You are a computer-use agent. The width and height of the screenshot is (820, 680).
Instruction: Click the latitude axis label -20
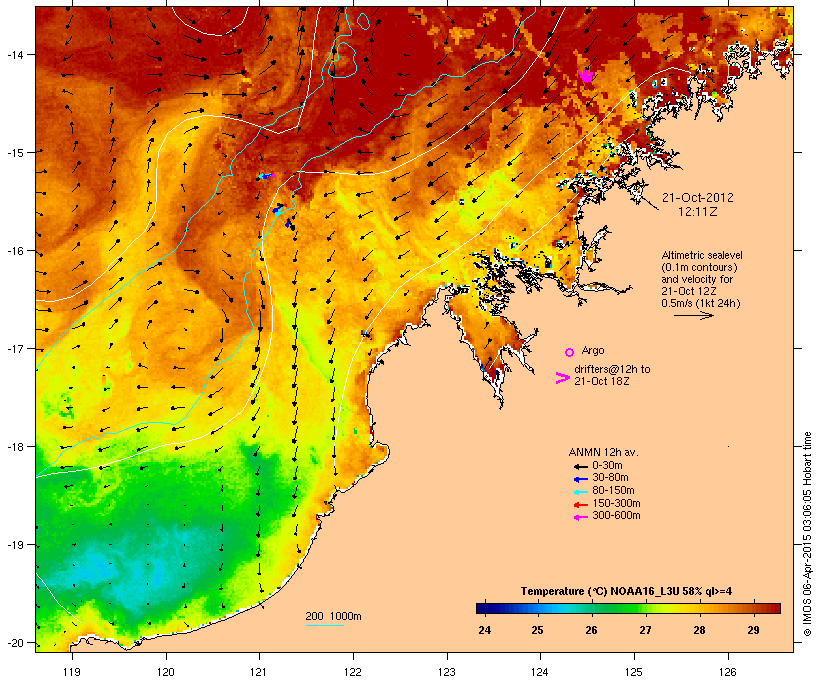14,643
